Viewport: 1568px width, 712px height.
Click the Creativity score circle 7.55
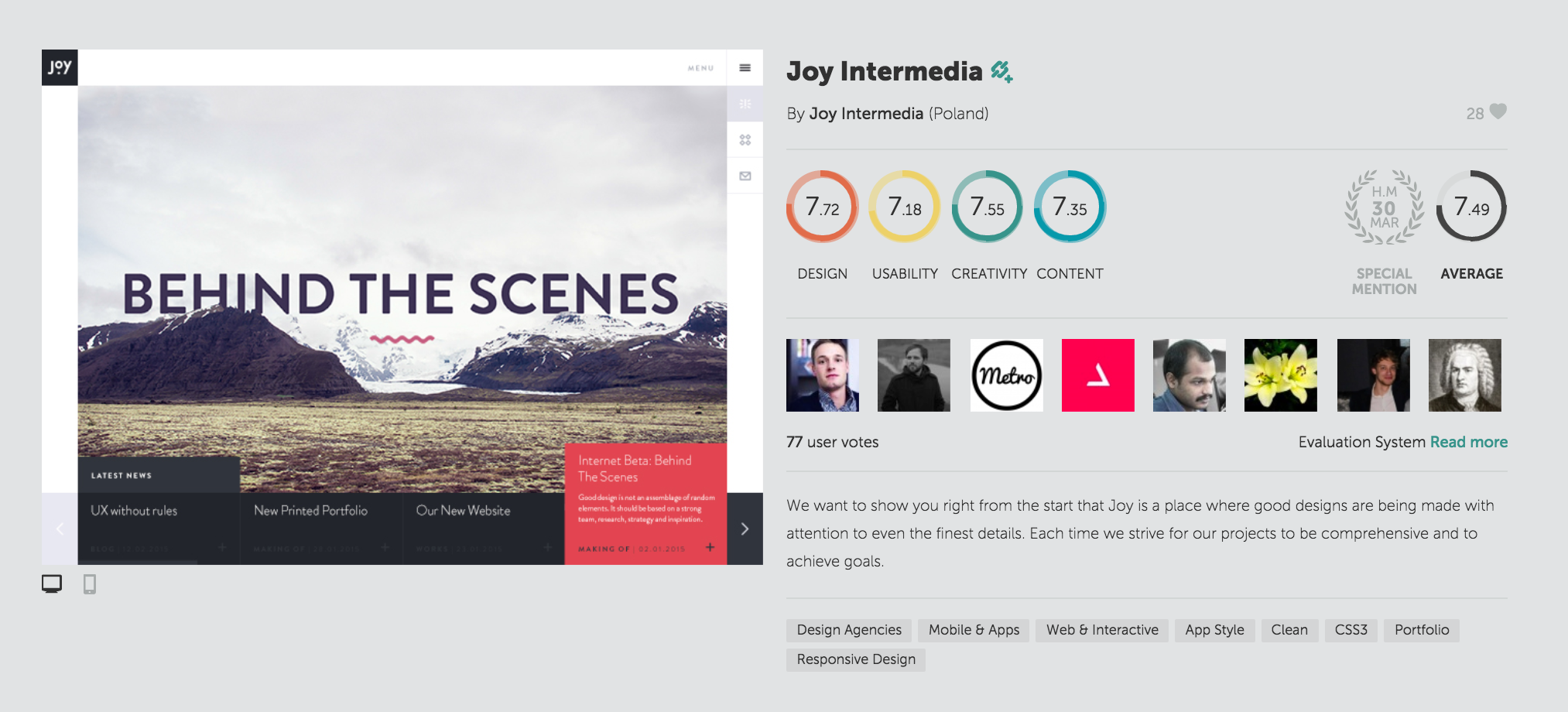click(x=988, y=207)
